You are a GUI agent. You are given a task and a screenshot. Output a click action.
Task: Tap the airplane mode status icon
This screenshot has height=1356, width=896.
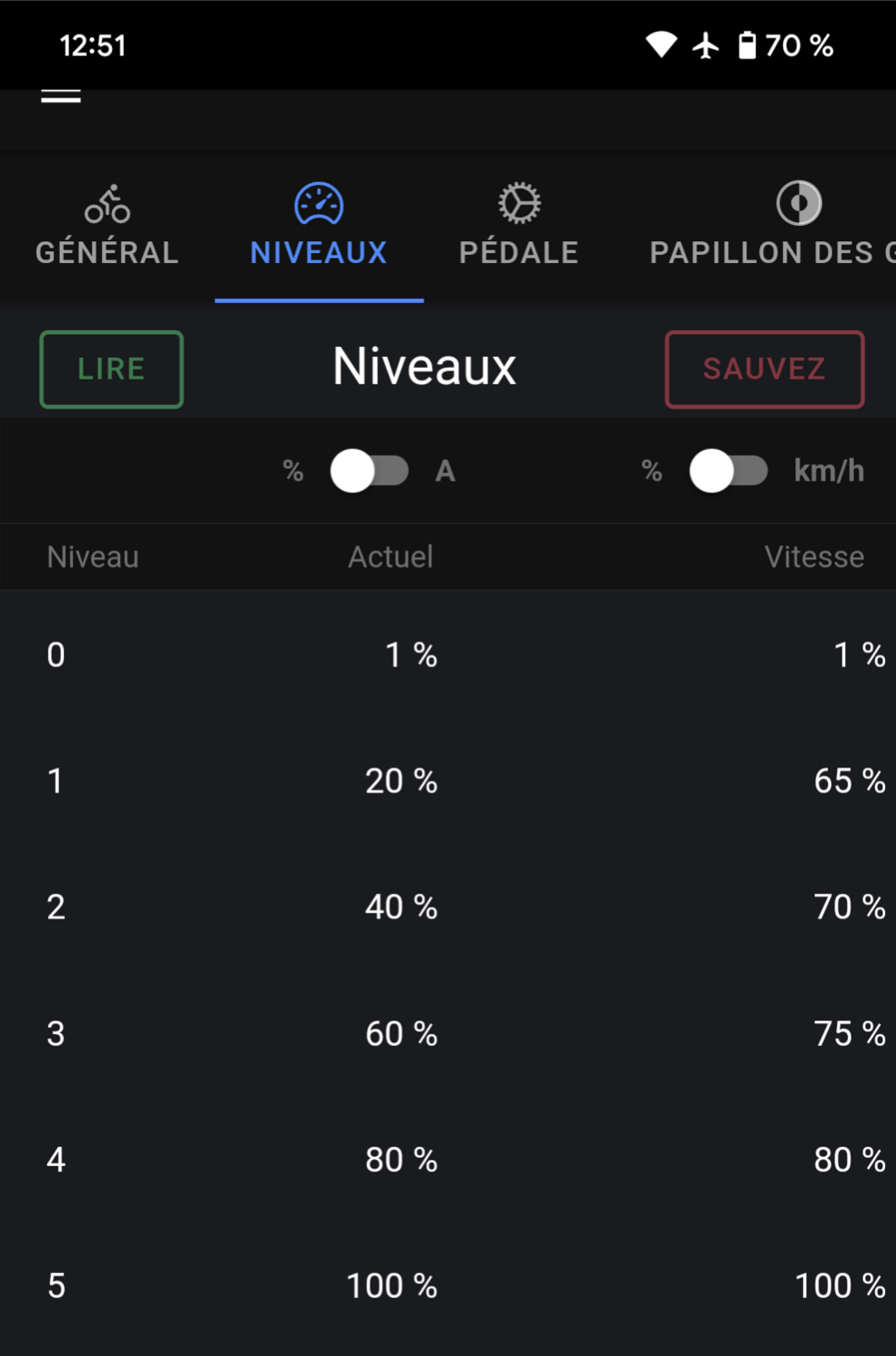[705, 45]
